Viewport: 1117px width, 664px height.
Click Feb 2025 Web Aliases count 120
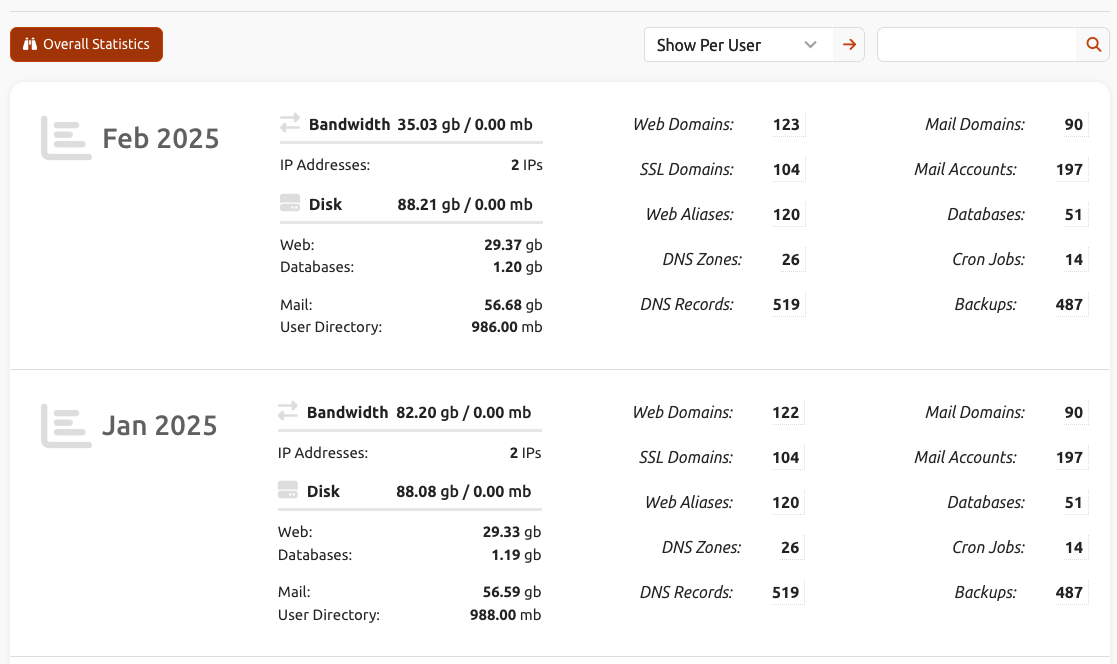tap(786, 214)
